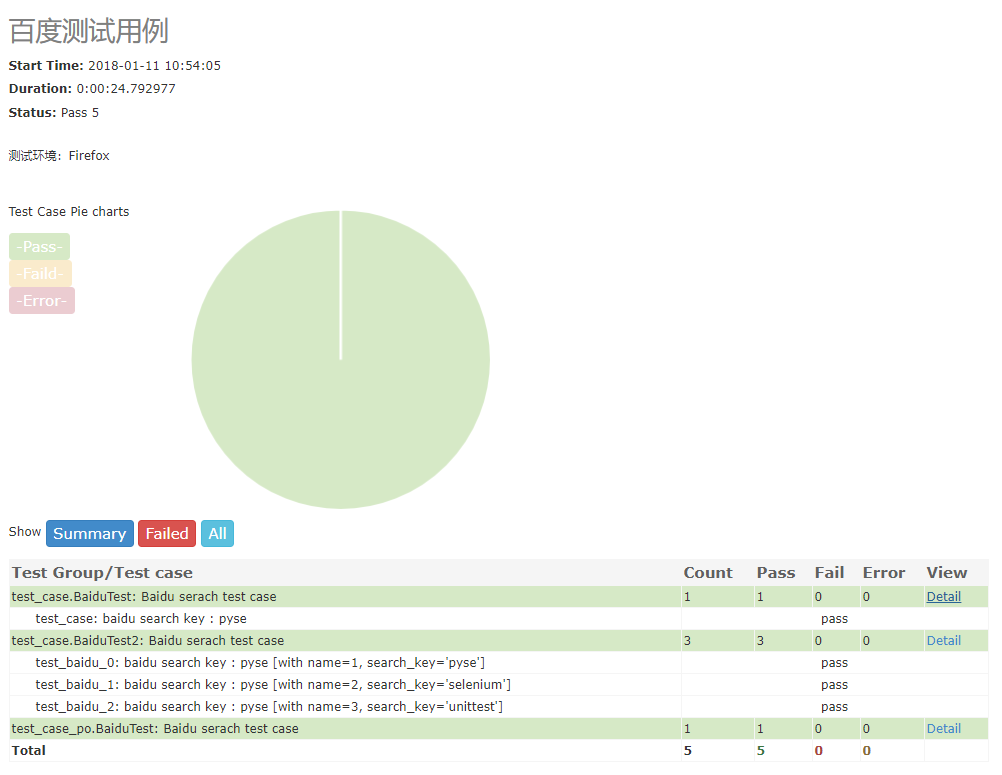Viewport: 1002px width, 775px height.
Task: Click the Error column header
Action: [x=884, y=572]
